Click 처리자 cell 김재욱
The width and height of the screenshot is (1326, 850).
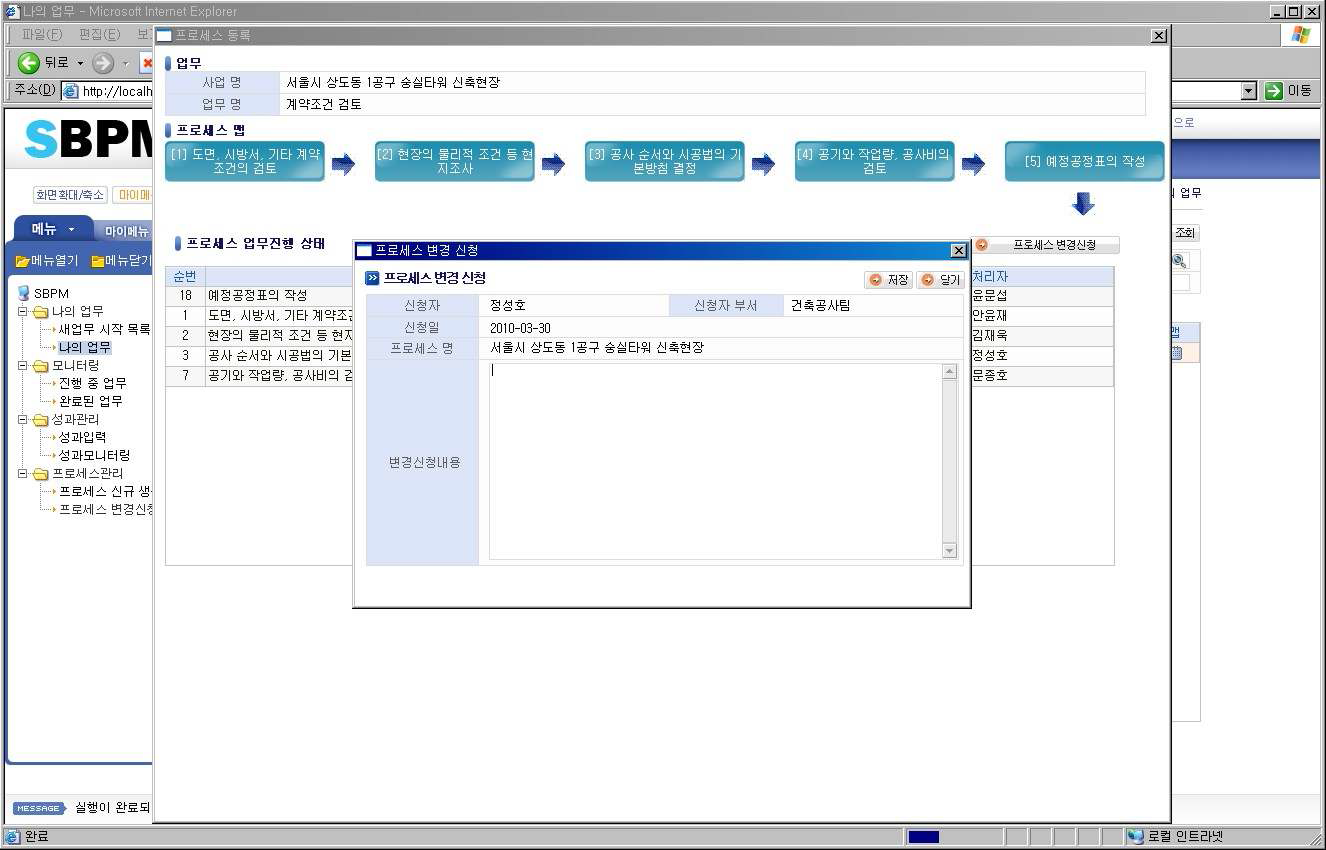point(1042,336)
